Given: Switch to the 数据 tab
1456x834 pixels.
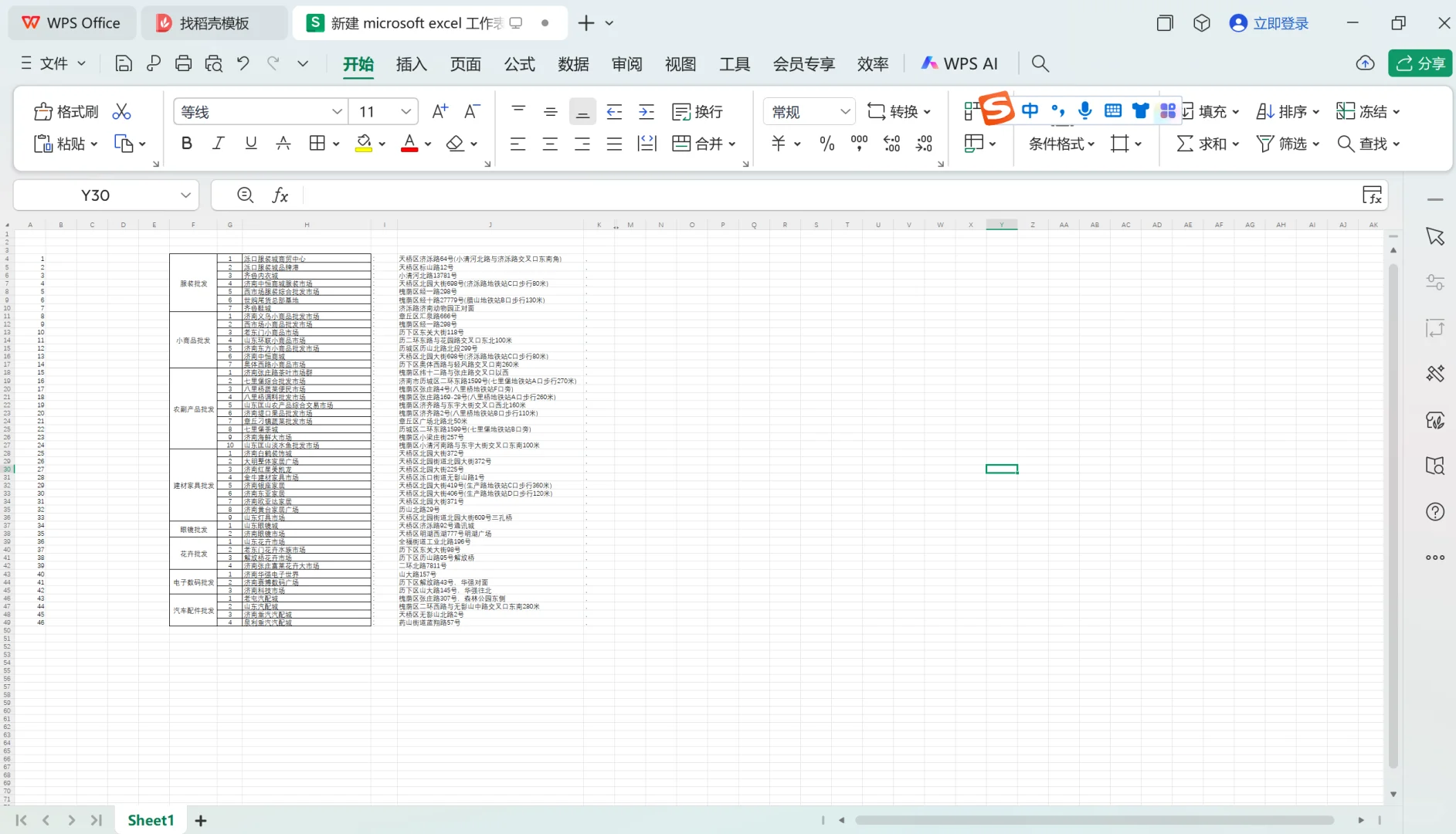Looking at the screenshot, I should click(573, 63).
